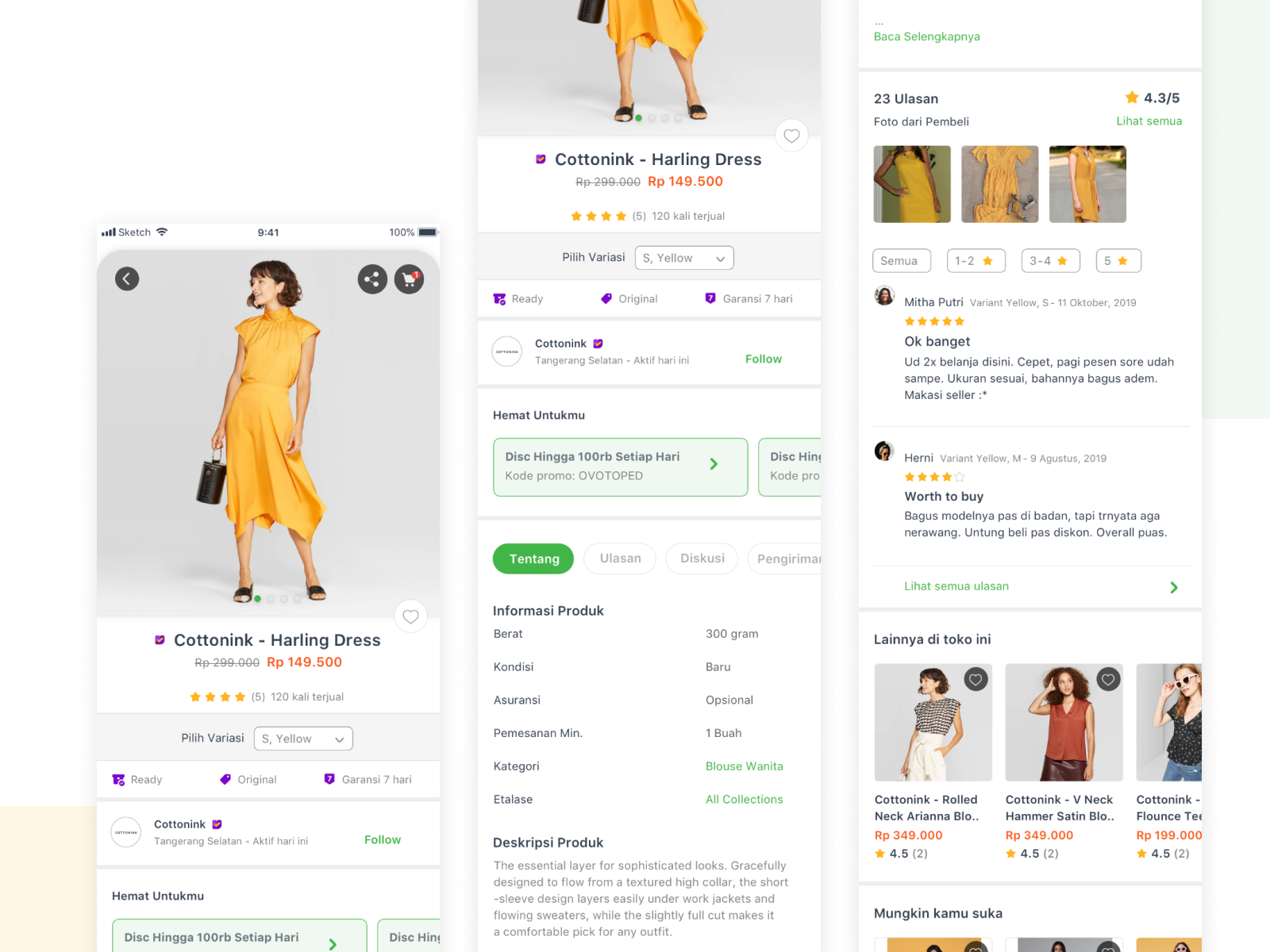
Task: Open the S, Yellow variation dropdown in the phone mockup
Action: 303,739
